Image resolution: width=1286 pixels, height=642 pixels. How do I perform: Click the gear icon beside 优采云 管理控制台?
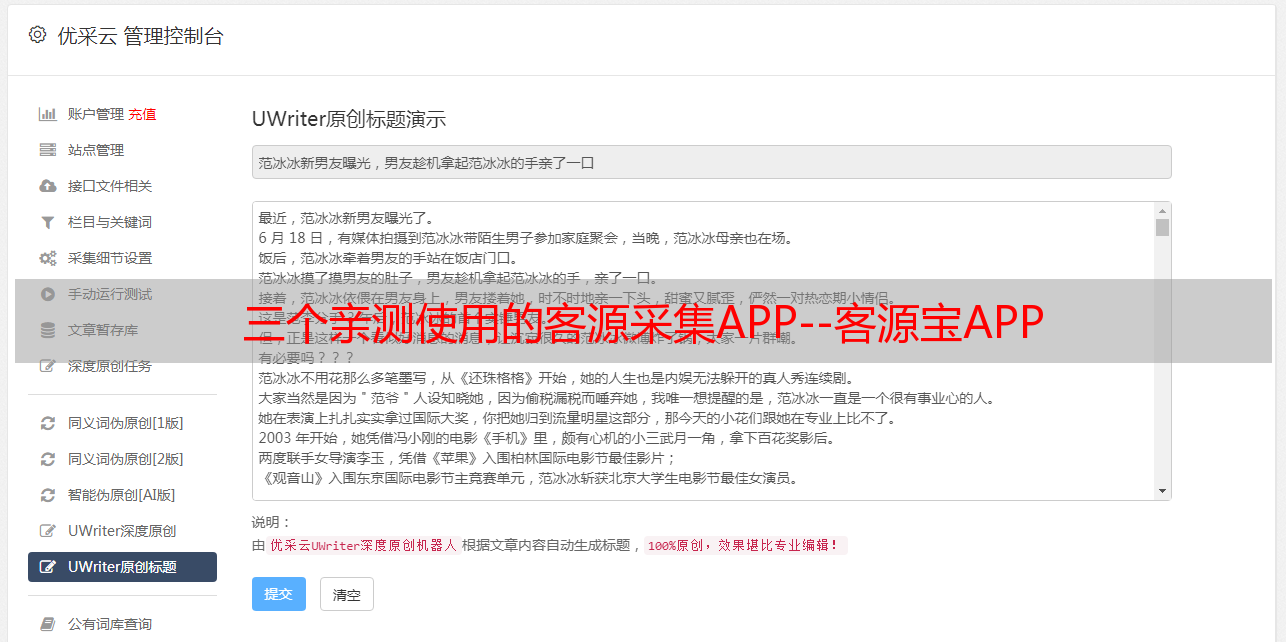pyautogui.click(x=37, y=35)
